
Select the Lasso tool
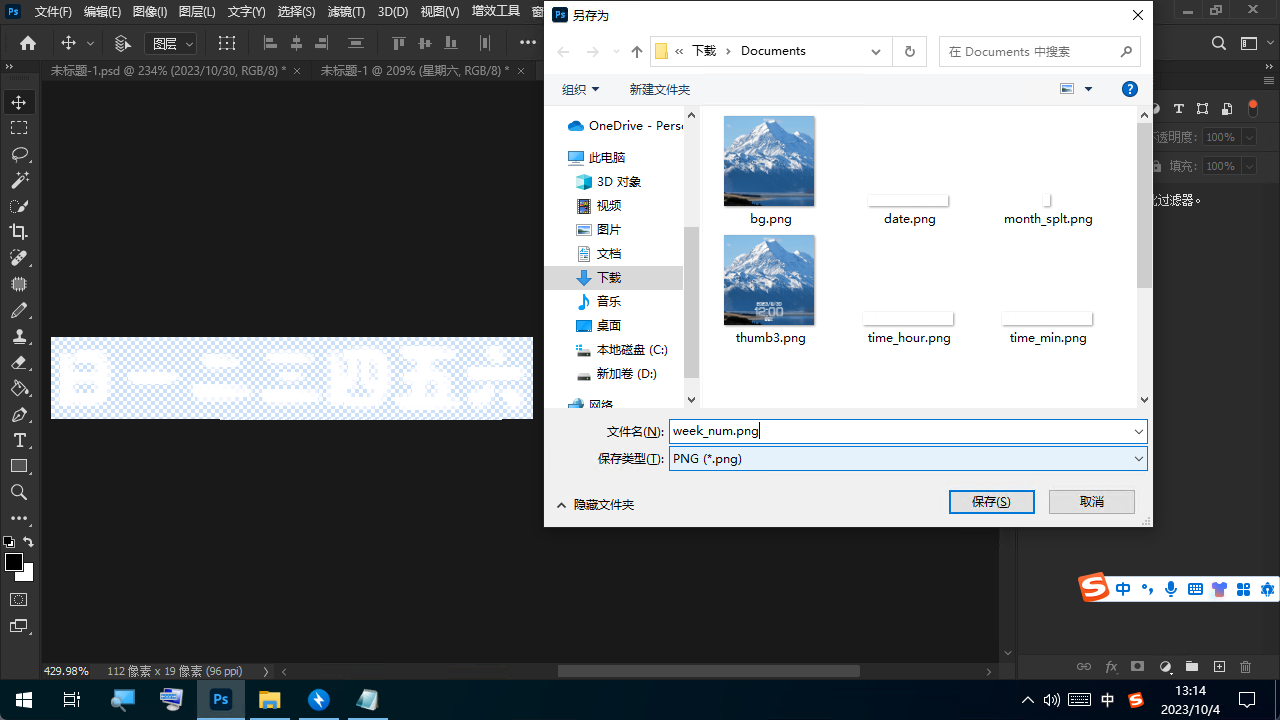pyautogui.click(x=19, y=154)
